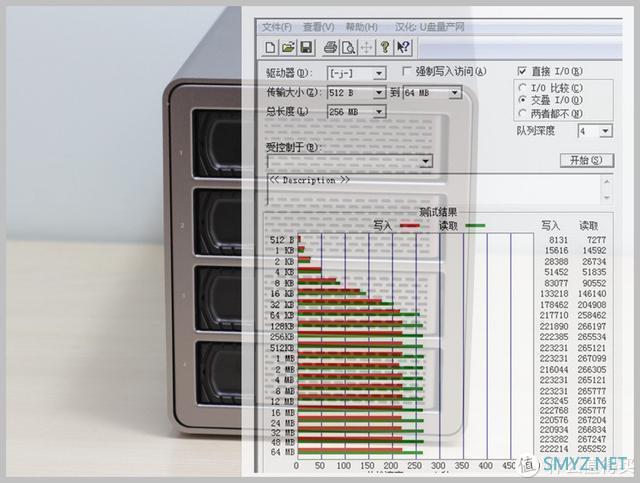Click the write value 216044
This screenshot has width=640, height=483.
point(554,369)
